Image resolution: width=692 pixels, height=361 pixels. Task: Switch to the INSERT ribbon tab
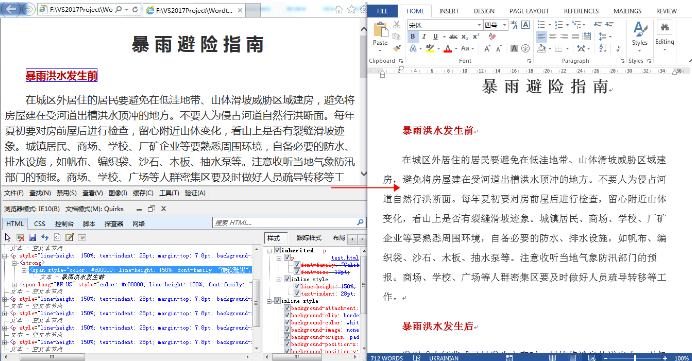pos(449,11)
